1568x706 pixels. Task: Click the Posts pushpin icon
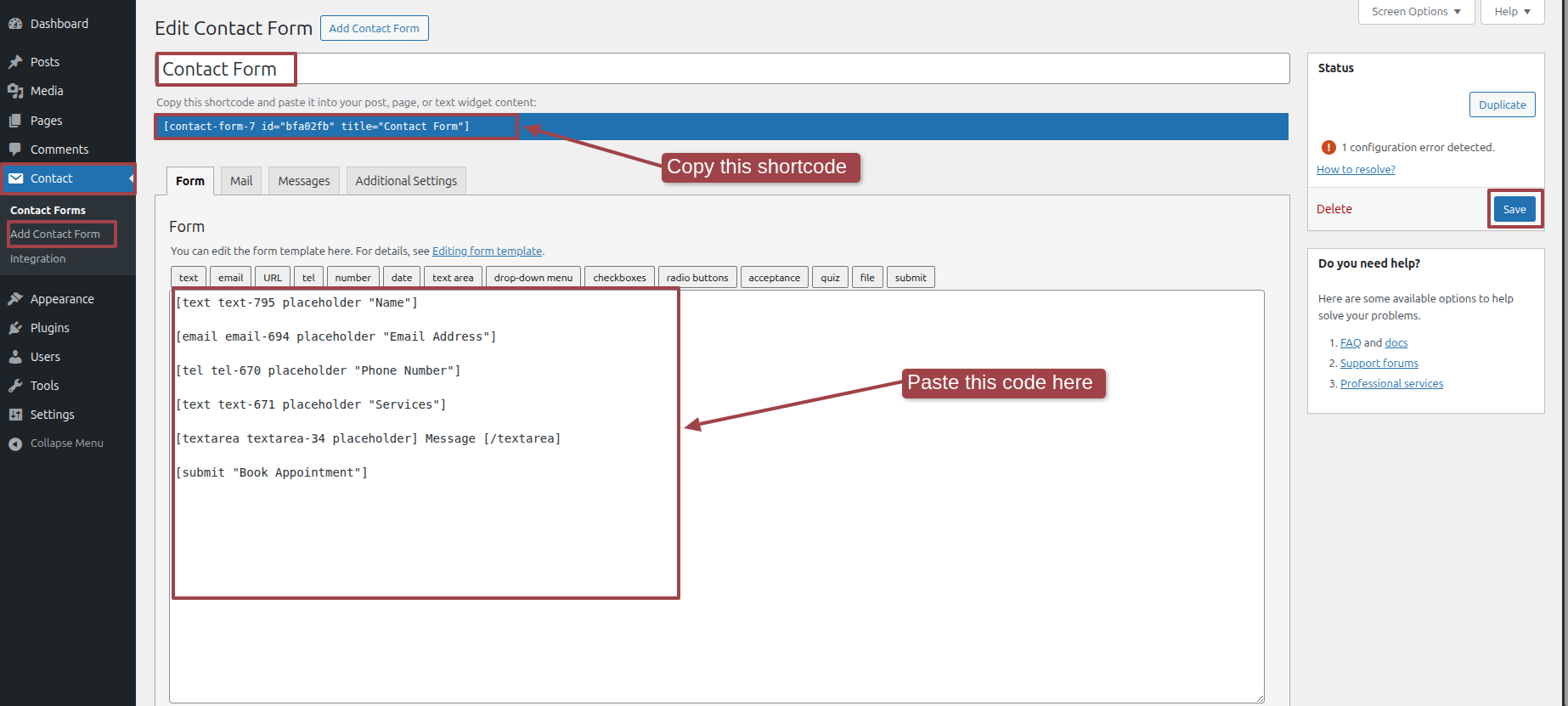15,62
